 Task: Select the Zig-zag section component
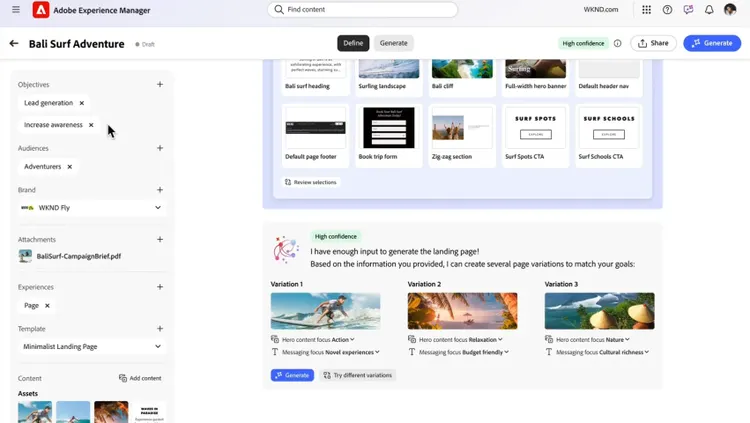point(462,135)
